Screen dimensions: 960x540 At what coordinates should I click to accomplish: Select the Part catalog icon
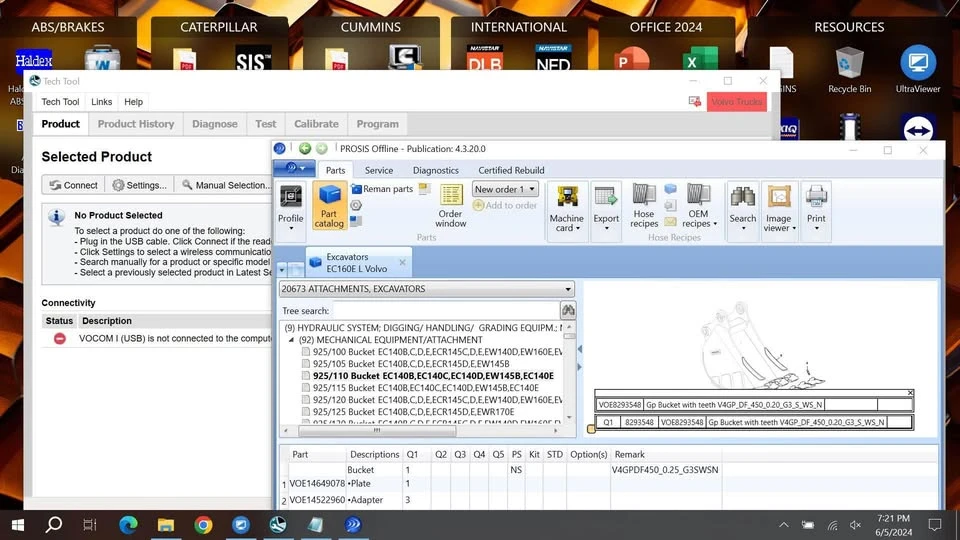[x=329, y=206]
